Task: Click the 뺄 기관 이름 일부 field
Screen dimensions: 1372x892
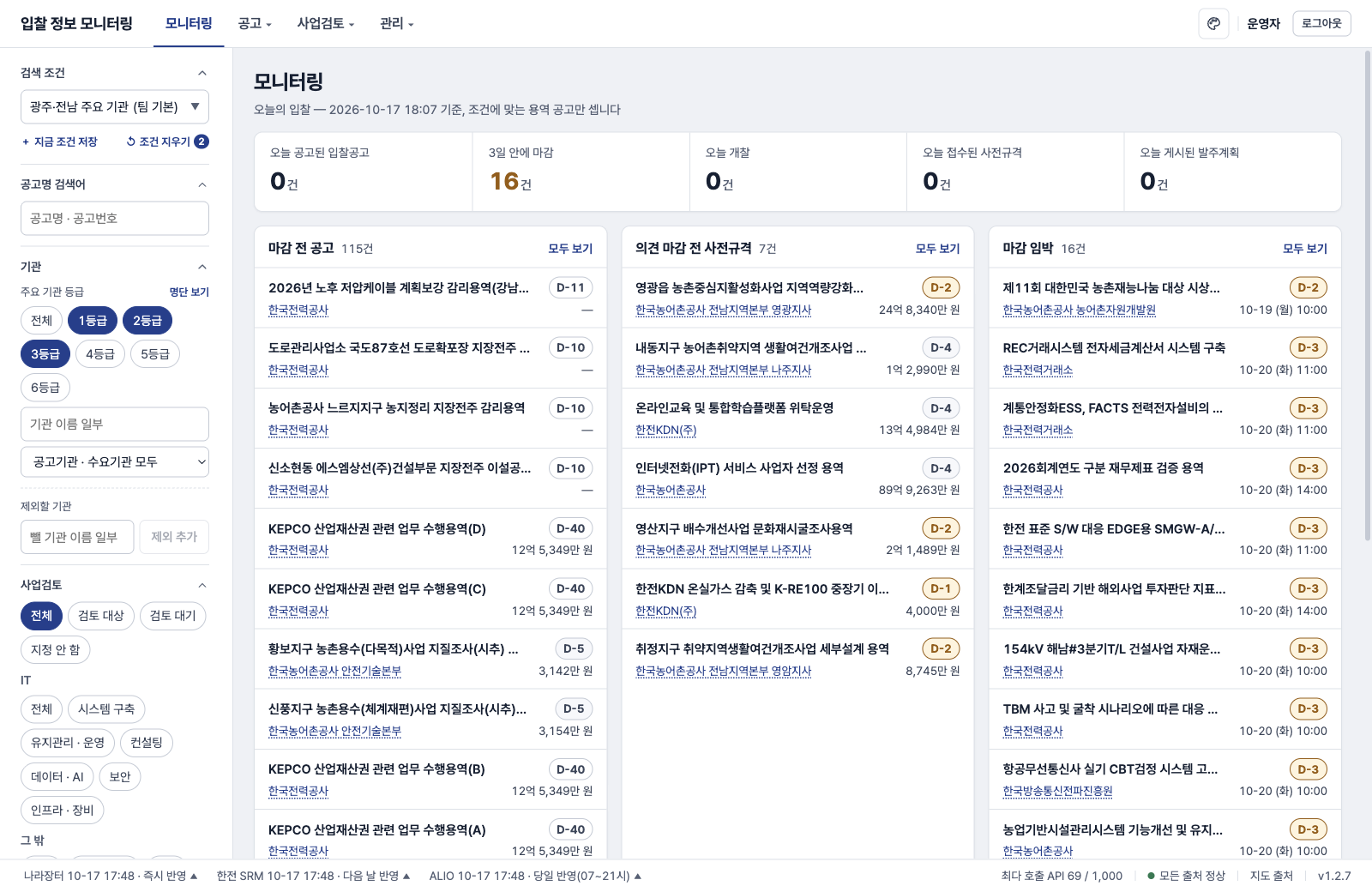Action: coord(77,537)
